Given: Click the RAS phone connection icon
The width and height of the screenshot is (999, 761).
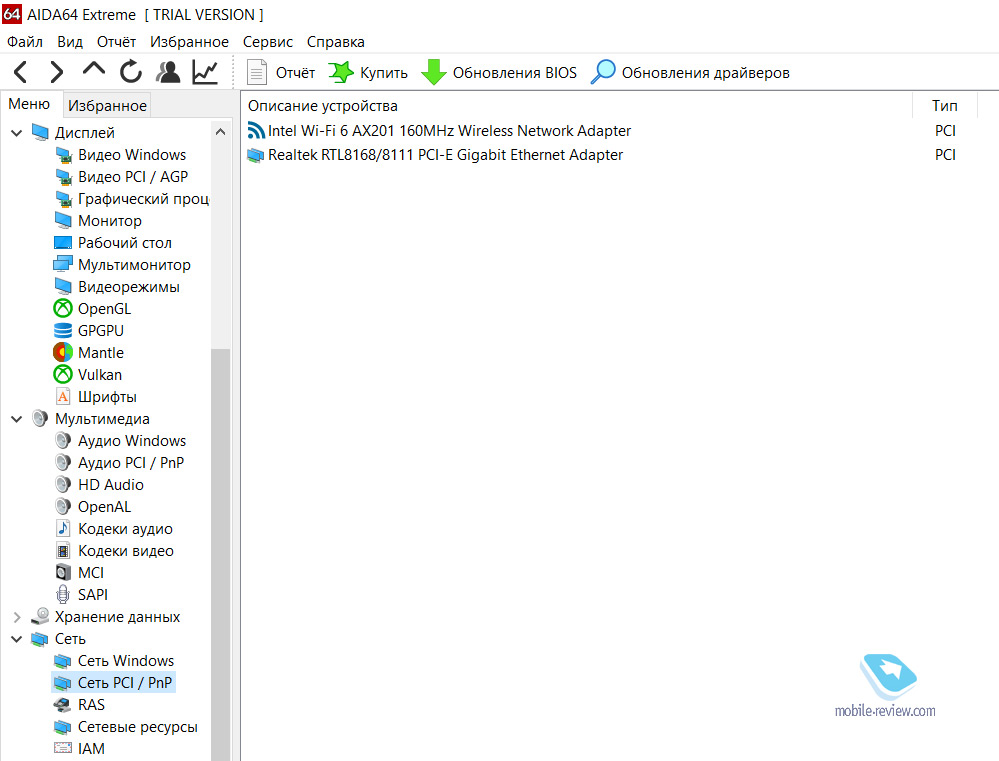Looking at the screenshot, I should click(63, 705).
